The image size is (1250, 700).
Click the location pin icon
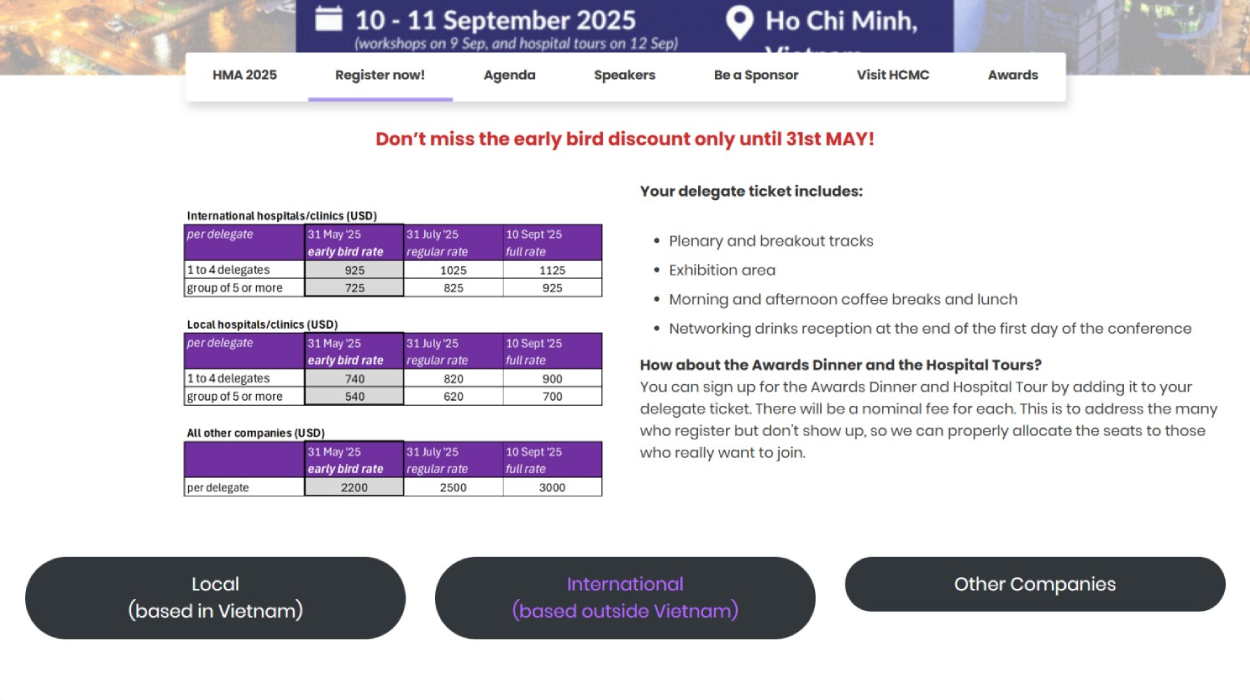click(x=739, y=22)
